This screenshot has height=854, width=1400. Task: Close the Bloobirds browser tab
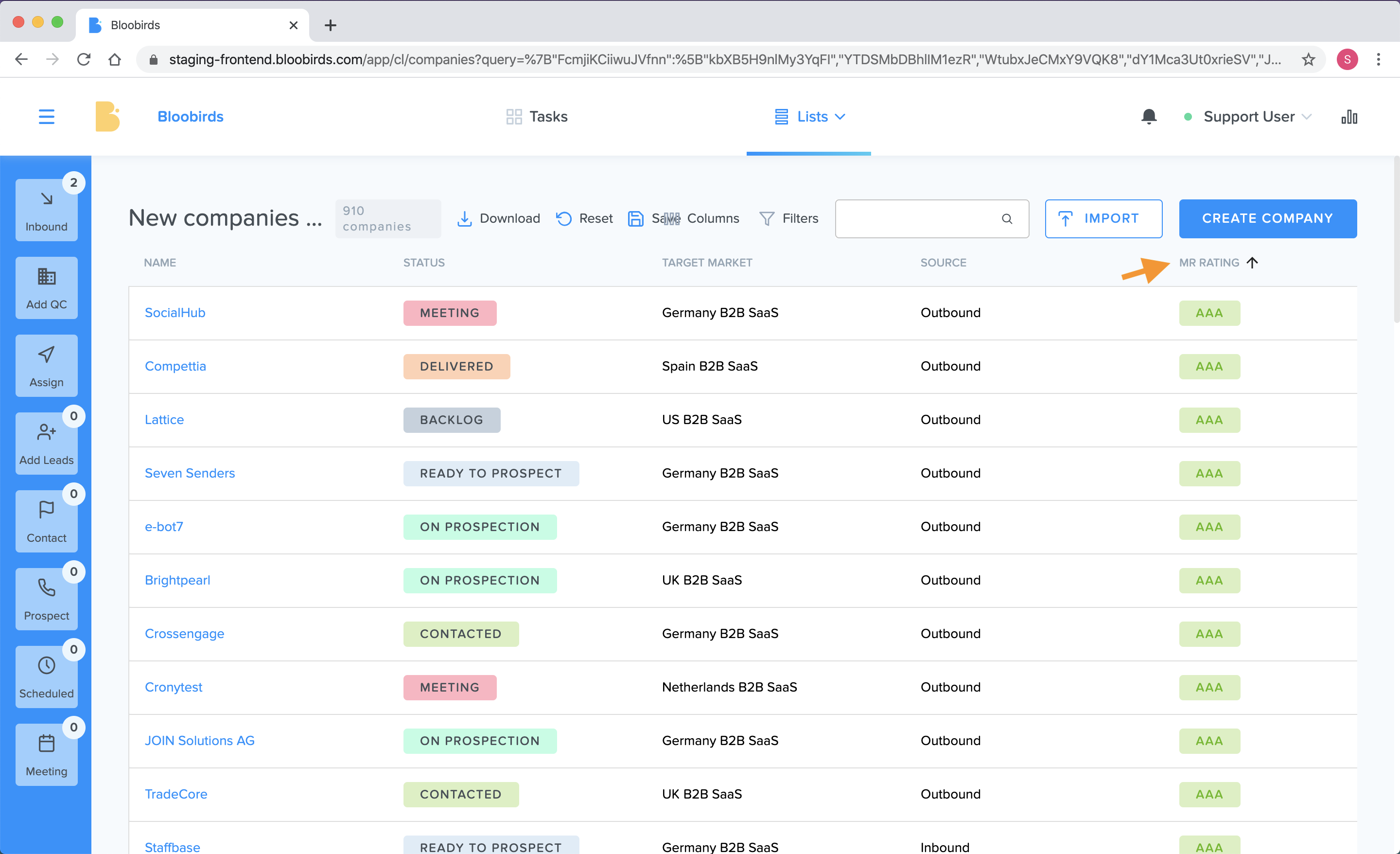tap(293, 25)
